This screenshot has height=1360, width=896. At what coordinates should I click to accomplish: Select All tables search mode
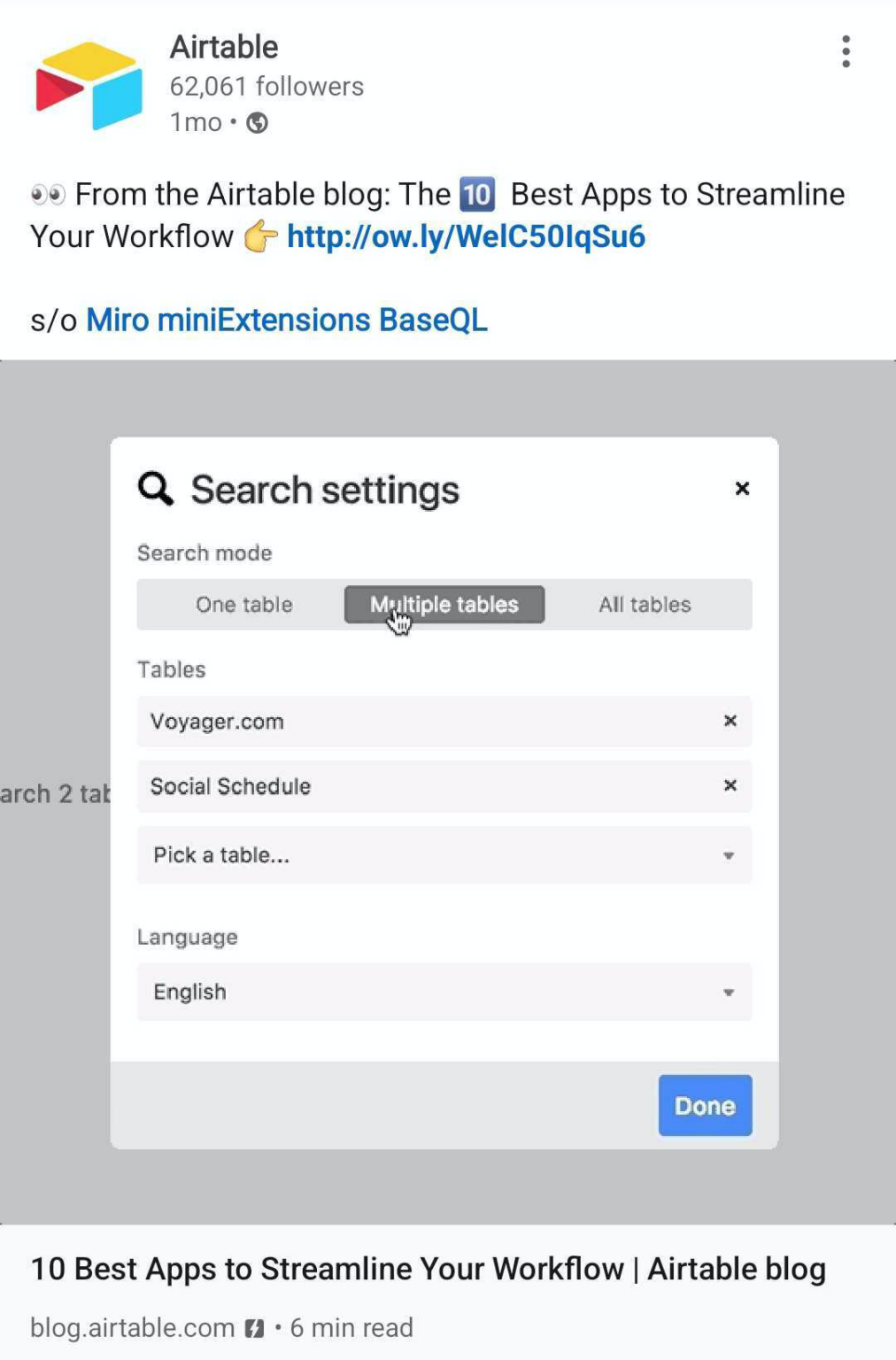point(645,605)
